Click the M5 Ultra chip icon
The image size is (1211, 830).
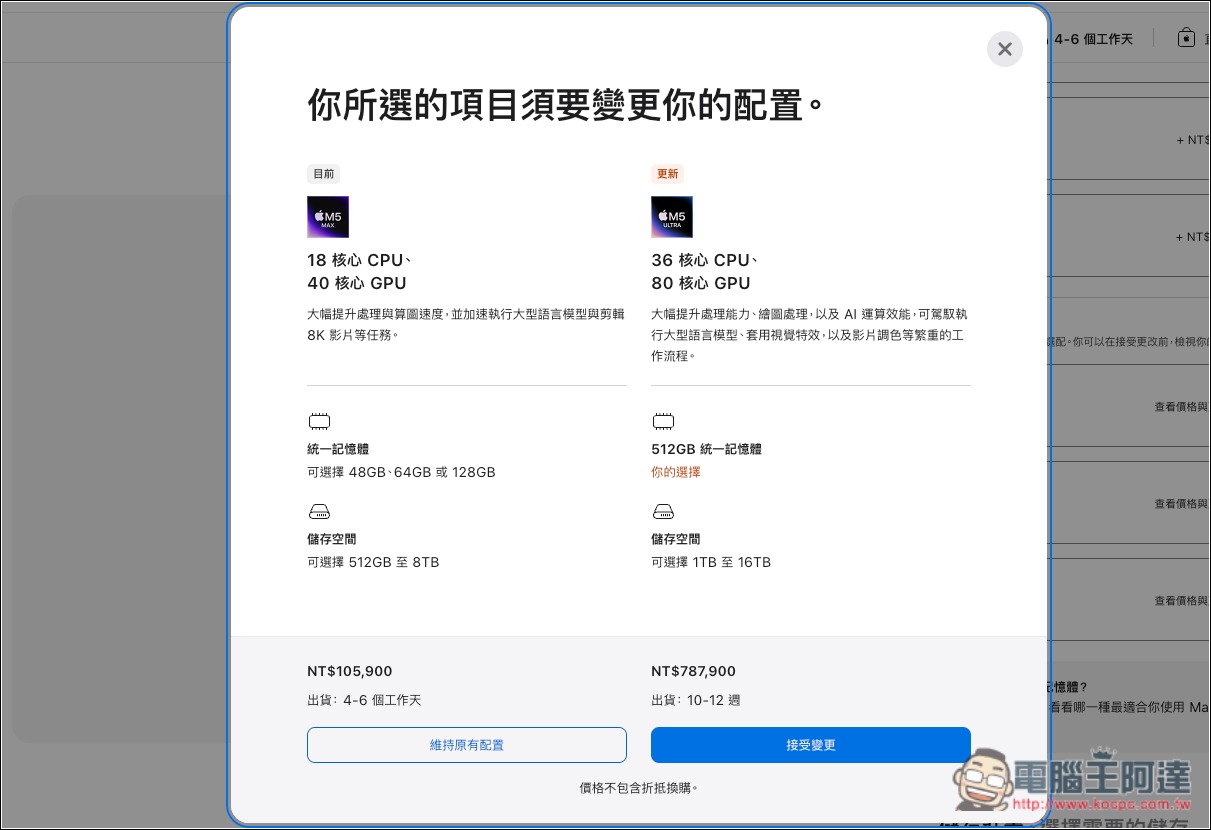point(672,217)
